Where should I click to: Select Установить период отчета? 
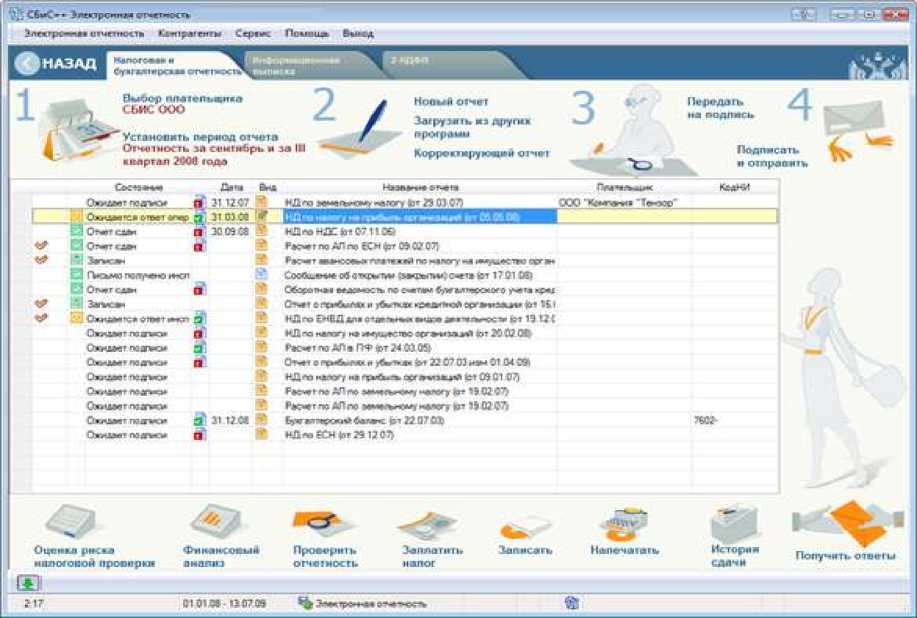200,136
